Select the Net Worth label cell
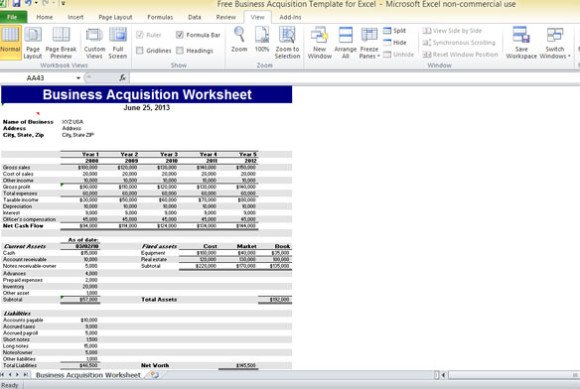The height and width of the screenshot is (389, 580). [x=155, y=365]
